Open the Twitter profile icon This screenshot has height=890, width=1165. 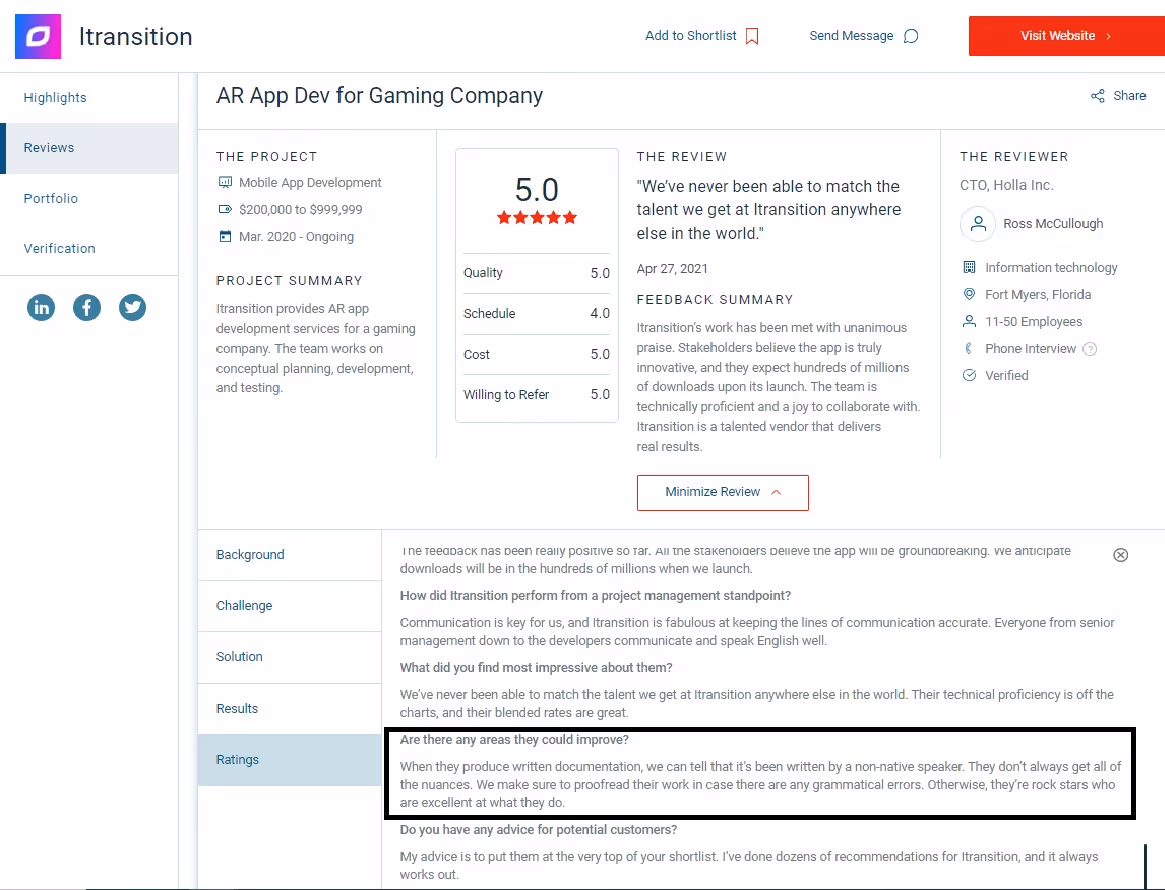click(x=132, y=307)
